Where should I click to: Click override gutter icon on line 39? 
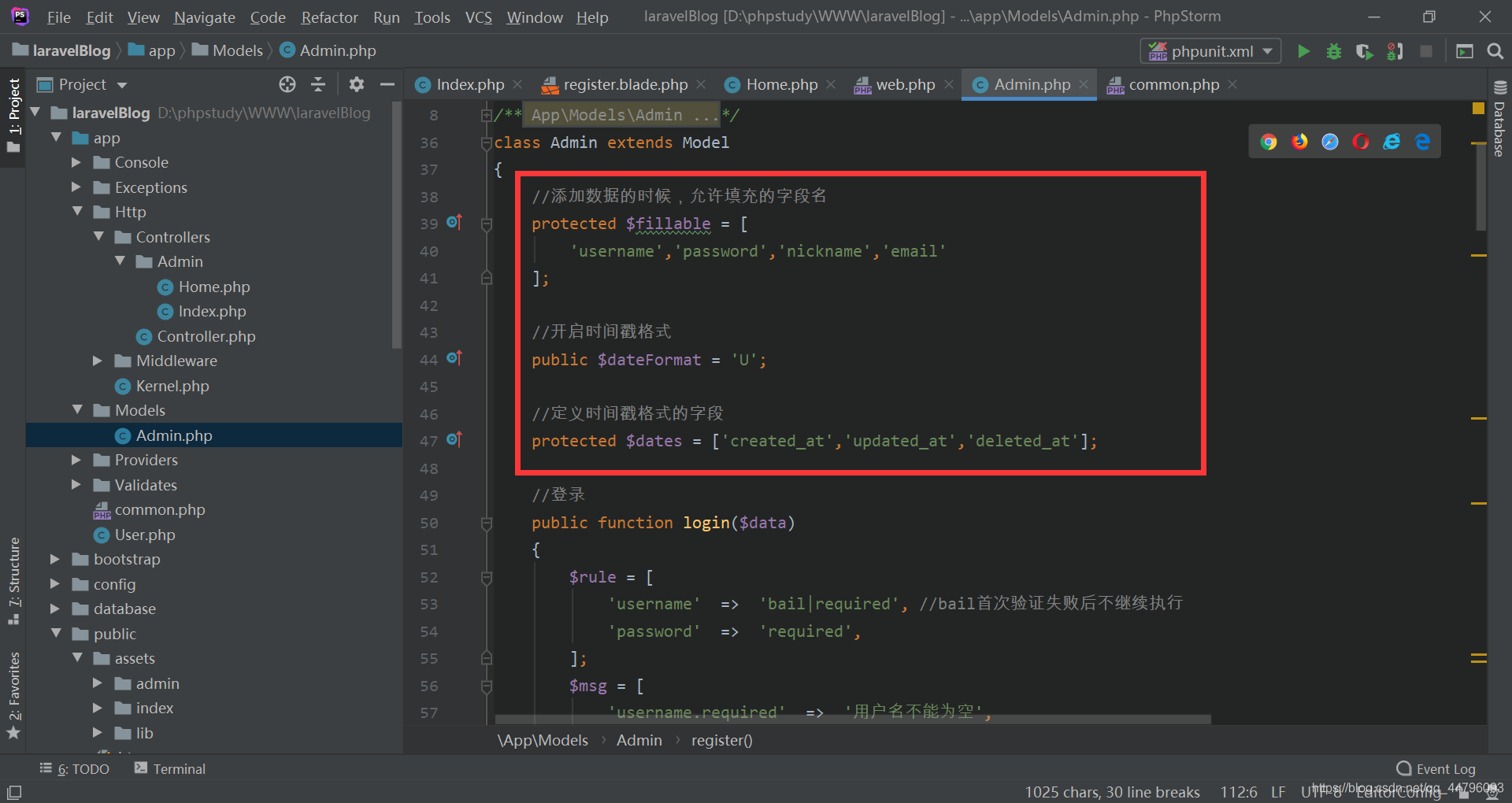coord(454,222)
